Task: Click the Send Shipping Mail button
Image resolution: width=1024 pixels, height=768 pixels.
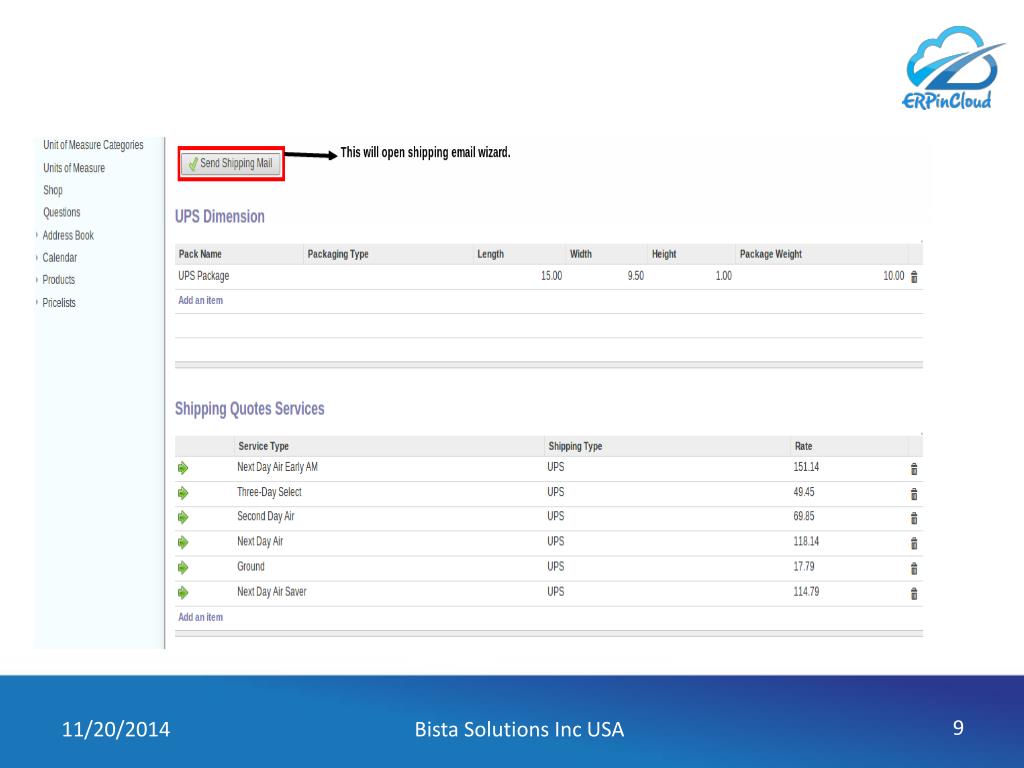Action: tap(231, 163)
